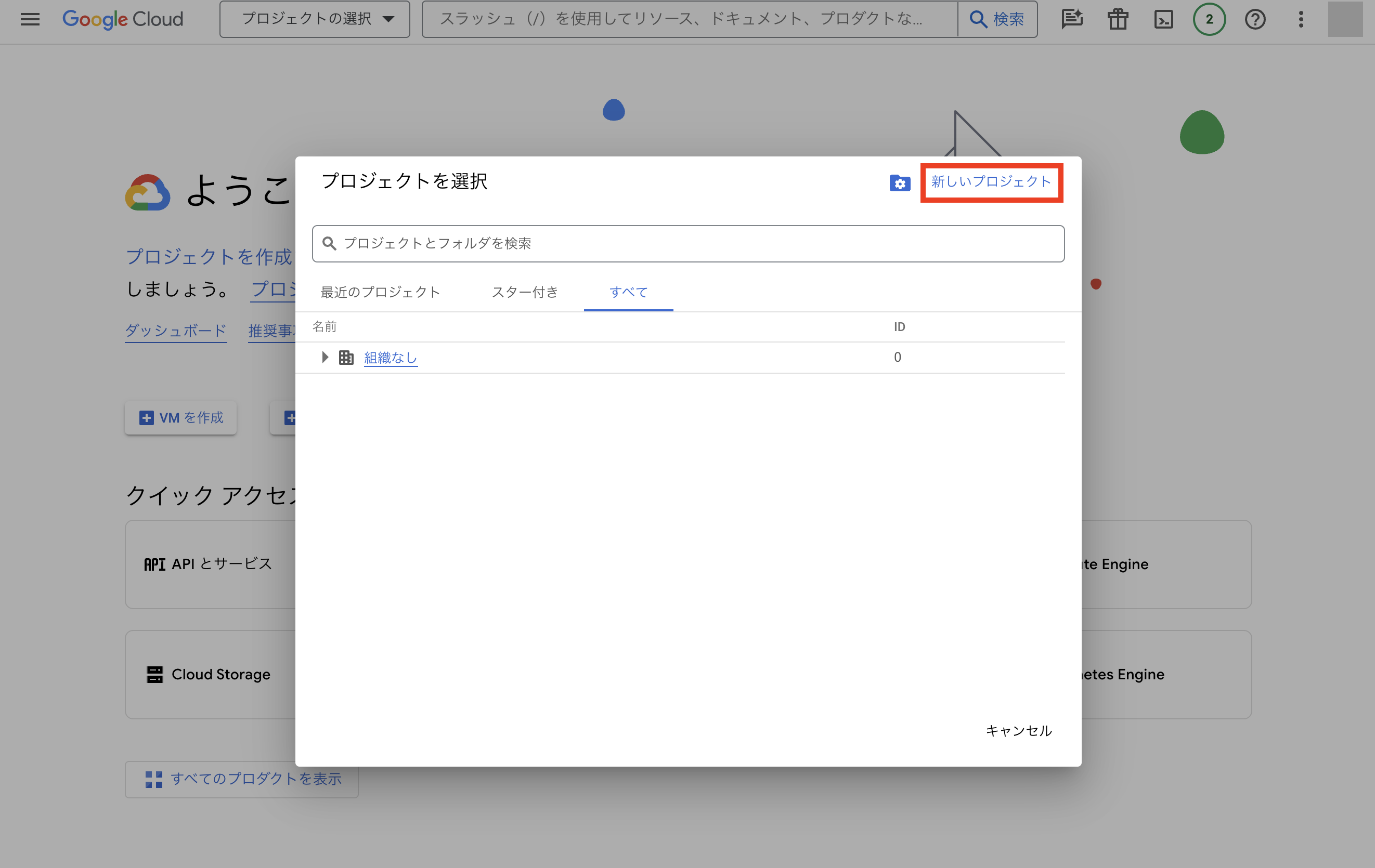1375x868 pixels.
Task: Open the help question mark icon
Action: [1254, 19]
